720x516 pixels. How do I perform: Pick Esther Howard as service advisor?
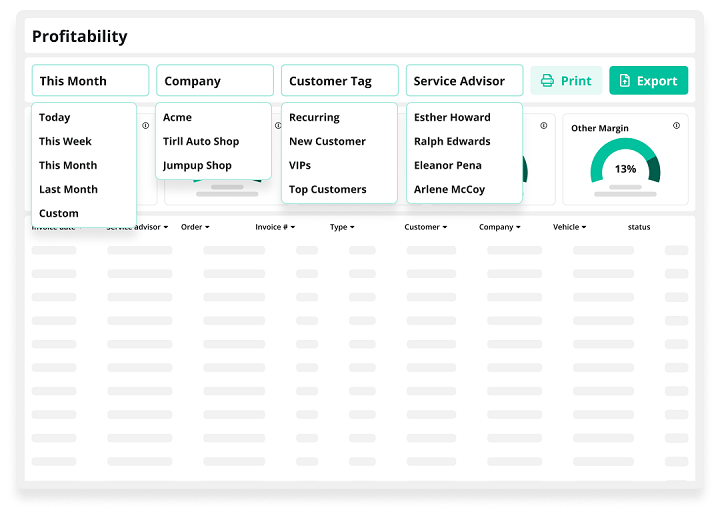pyautogui.click(x=452, y=117)
